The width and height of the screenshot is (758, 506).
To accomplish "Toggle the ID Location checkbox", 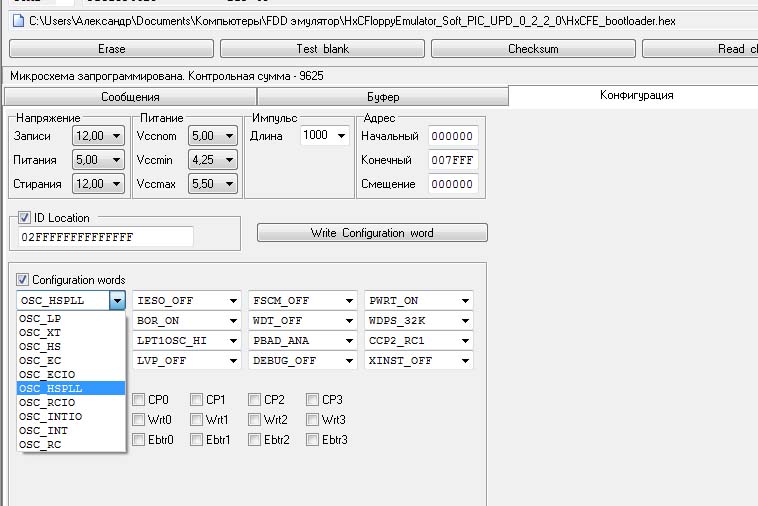I will point(25,218).
